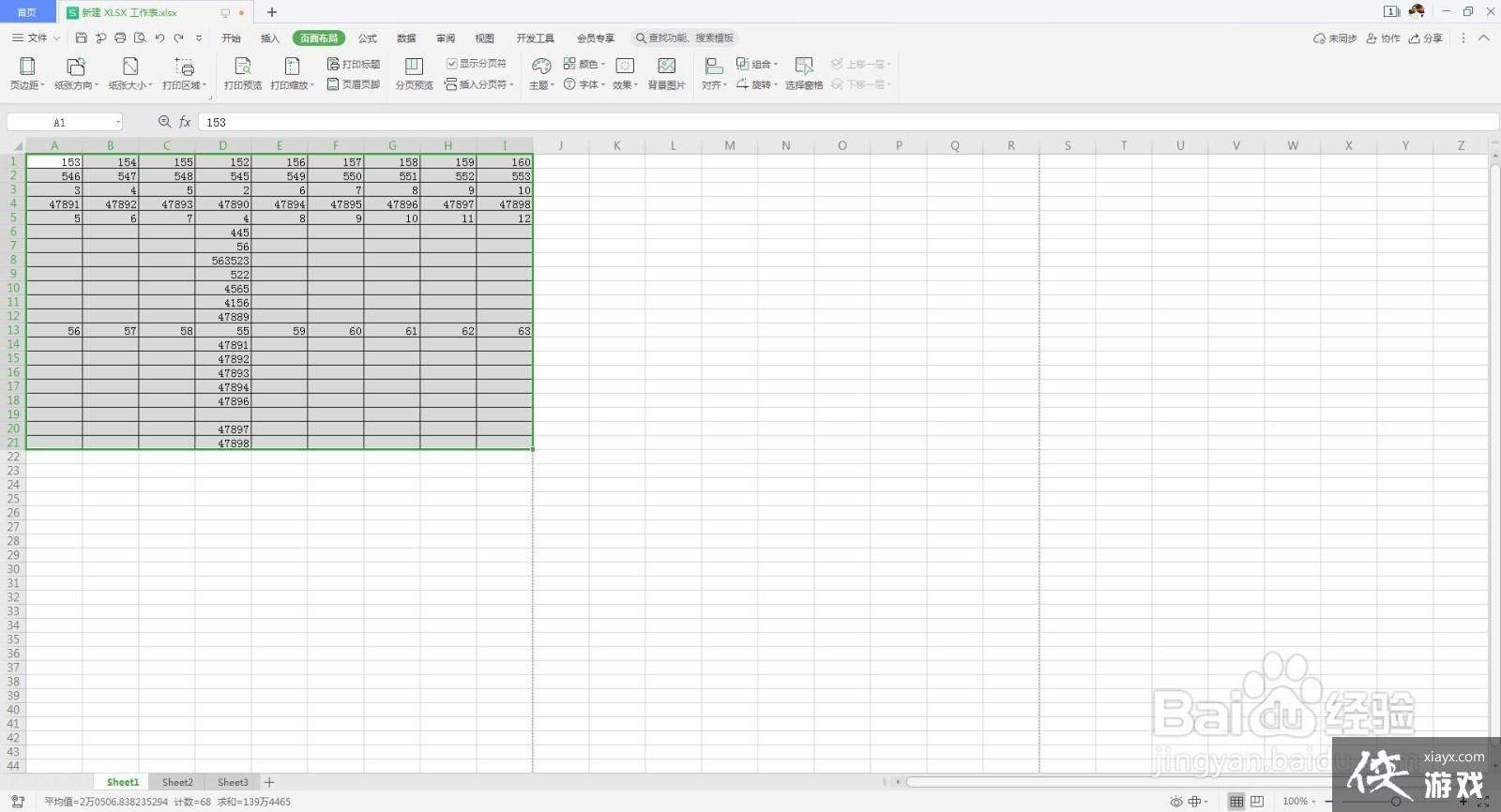1501x812 pixels.
Task: Switch to the View (视图) ribbon tab
Action: coord(484,38)
